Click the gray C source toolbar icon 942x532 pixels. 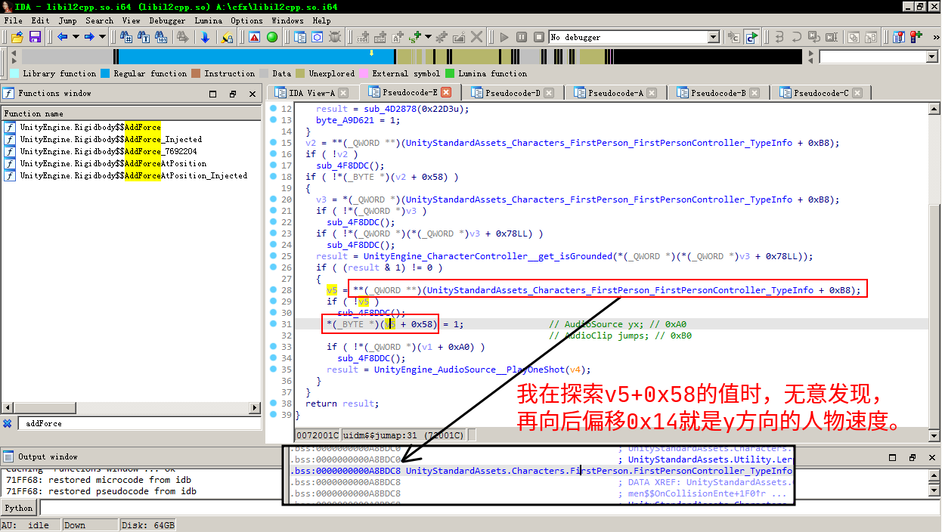tap(734, 37)
